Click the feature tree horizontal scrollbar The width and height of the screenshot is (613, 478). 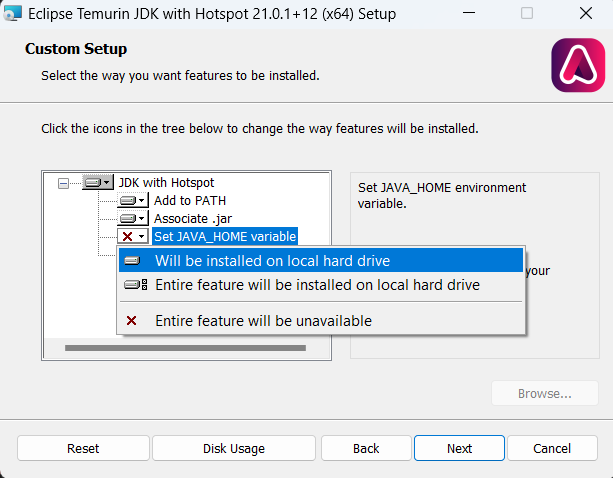[x=185, y=348]
